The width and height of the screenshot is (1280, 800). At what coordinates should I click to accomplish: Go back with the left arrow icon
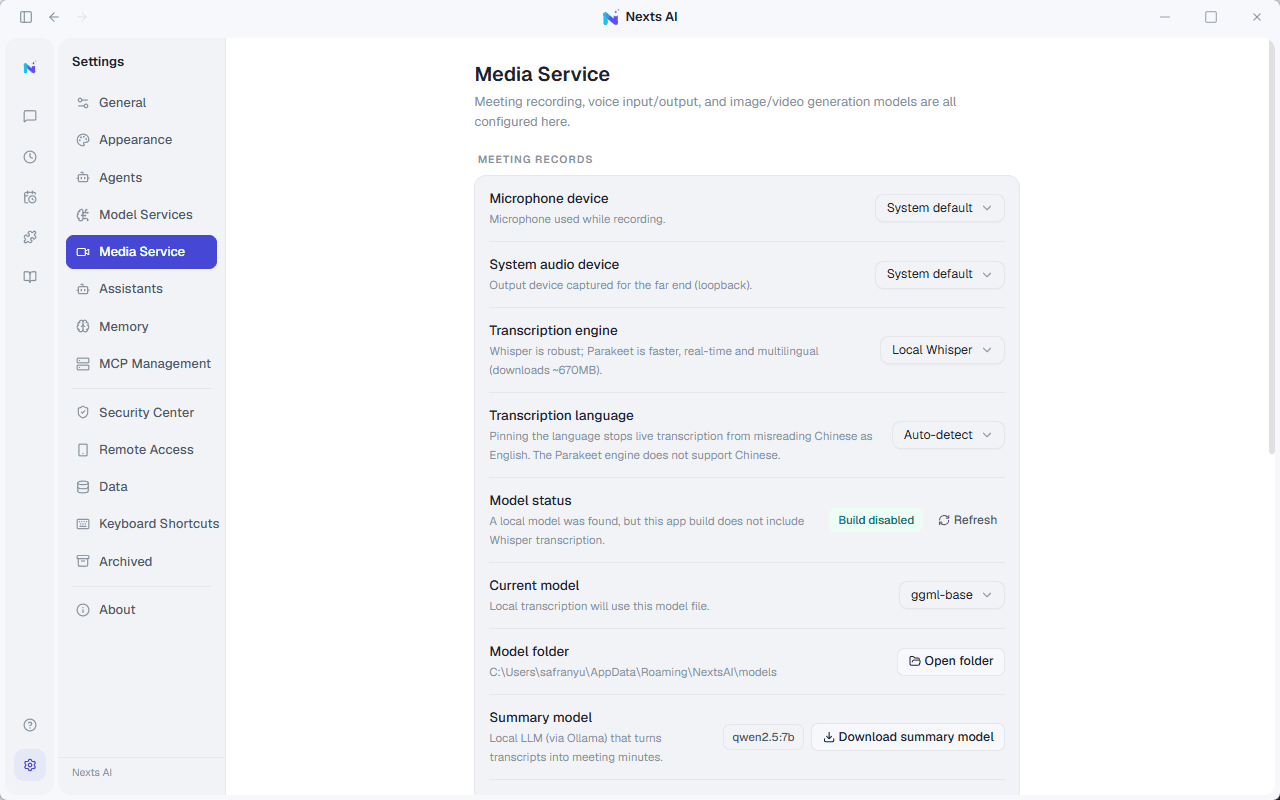(54, 17)
